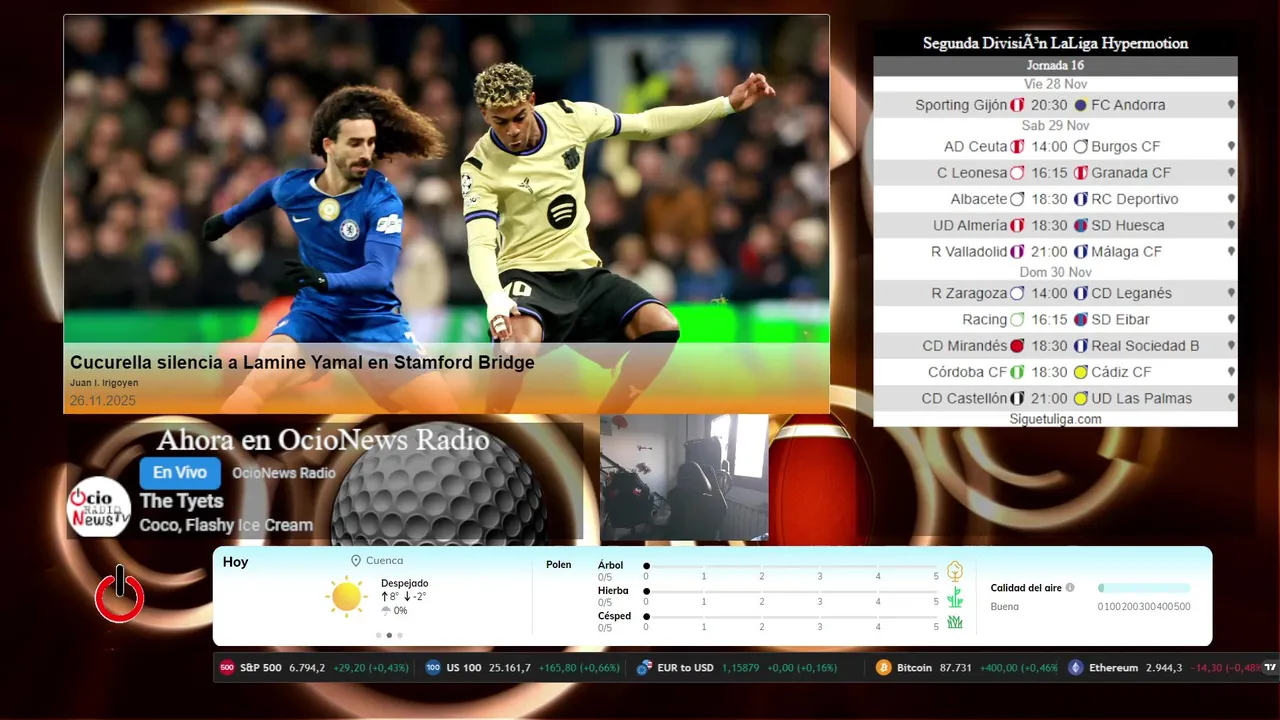Click the R Zaragoza team name
This screenshot has height=720, width=1280.
969,293
